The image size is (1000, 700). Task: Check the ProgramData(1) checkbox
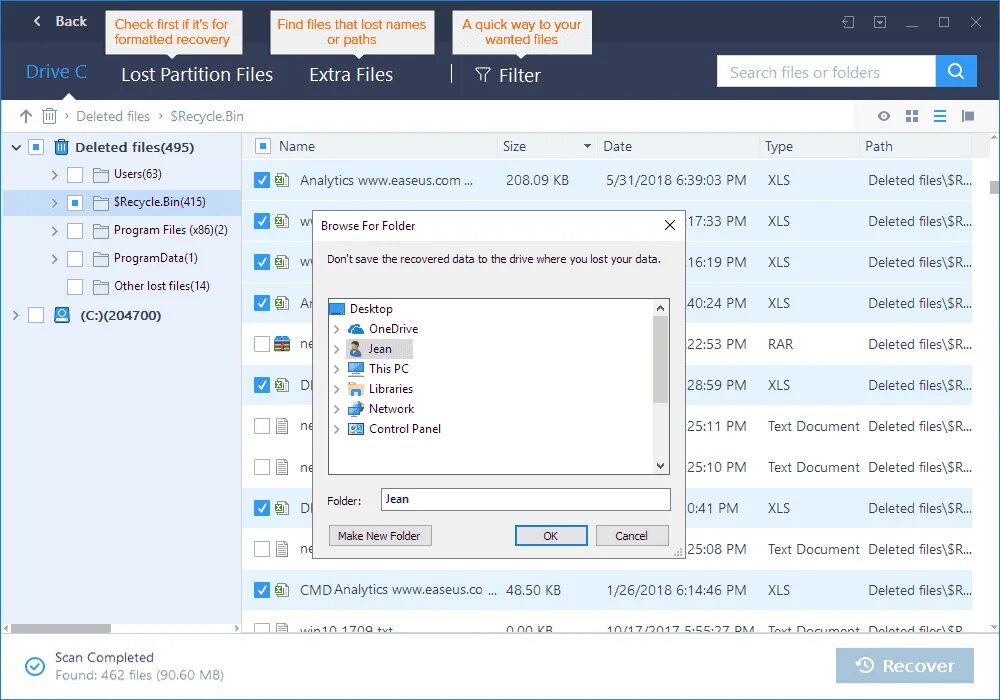[x=75, y=259]
